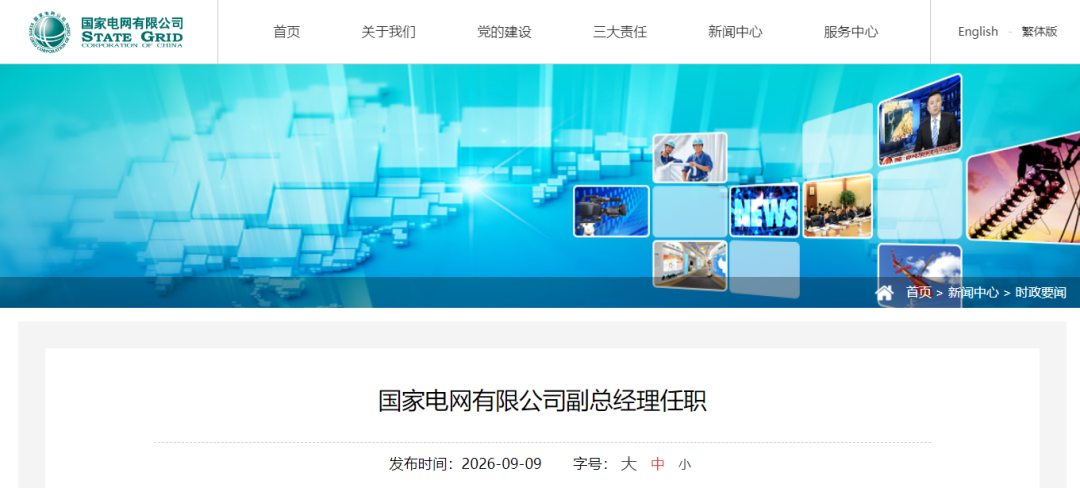Set font size to 大

pos(628,464)
